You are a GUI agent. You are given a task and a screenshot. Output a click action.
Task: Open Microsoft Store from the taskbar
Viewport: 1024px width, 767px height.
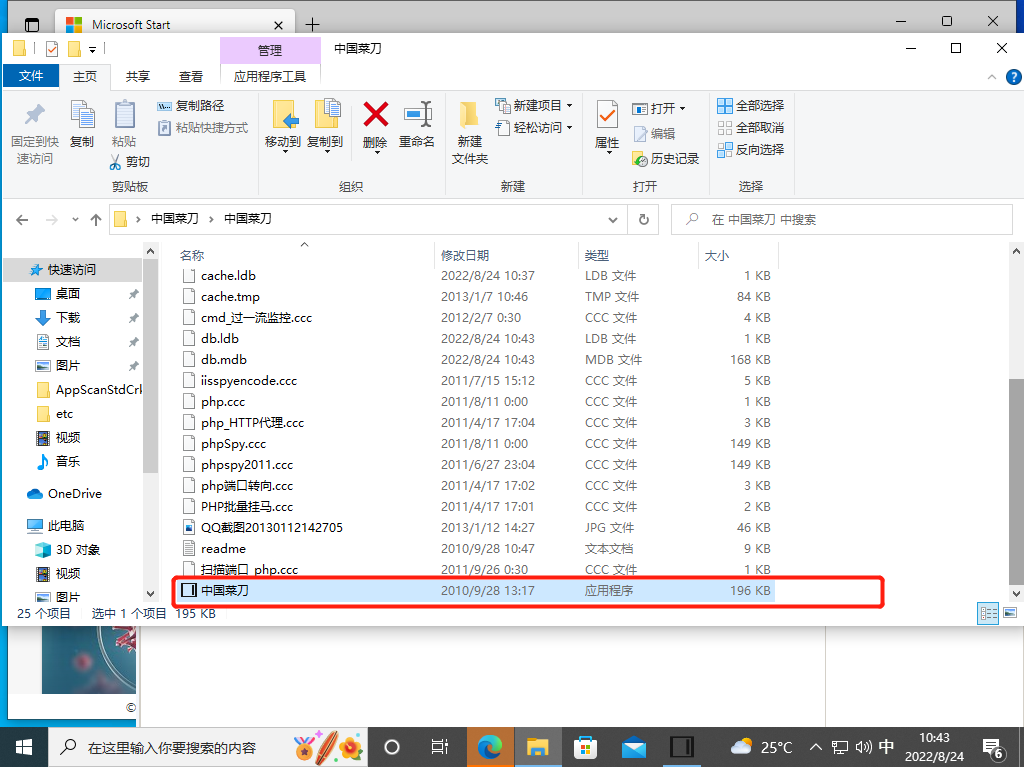(x=585, y=747)
